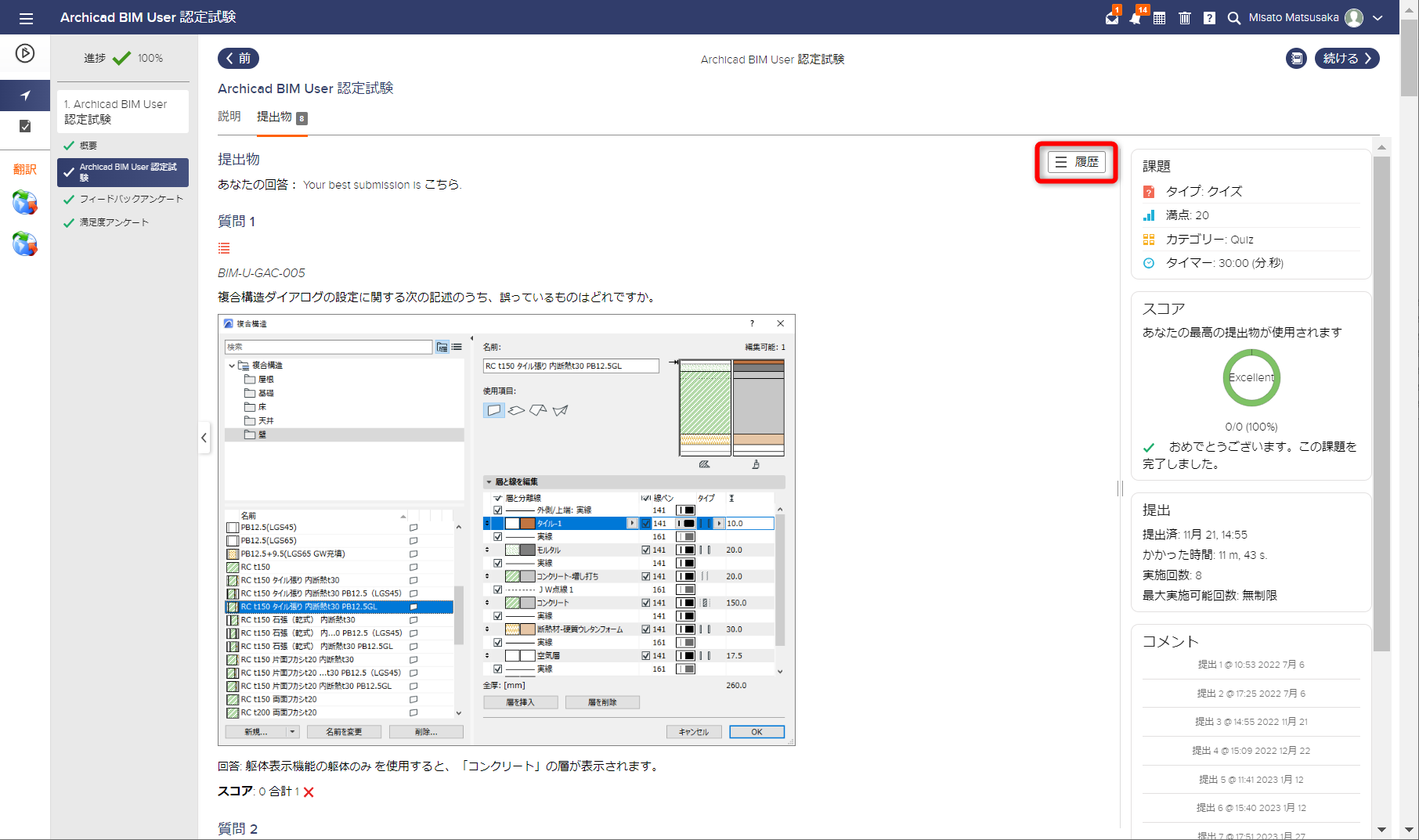This screenshot has width=1419, height=840.
Task: Open comment 提出 6 @ 15:40 2023 1月 12
Action: (x=1251, y=808)
